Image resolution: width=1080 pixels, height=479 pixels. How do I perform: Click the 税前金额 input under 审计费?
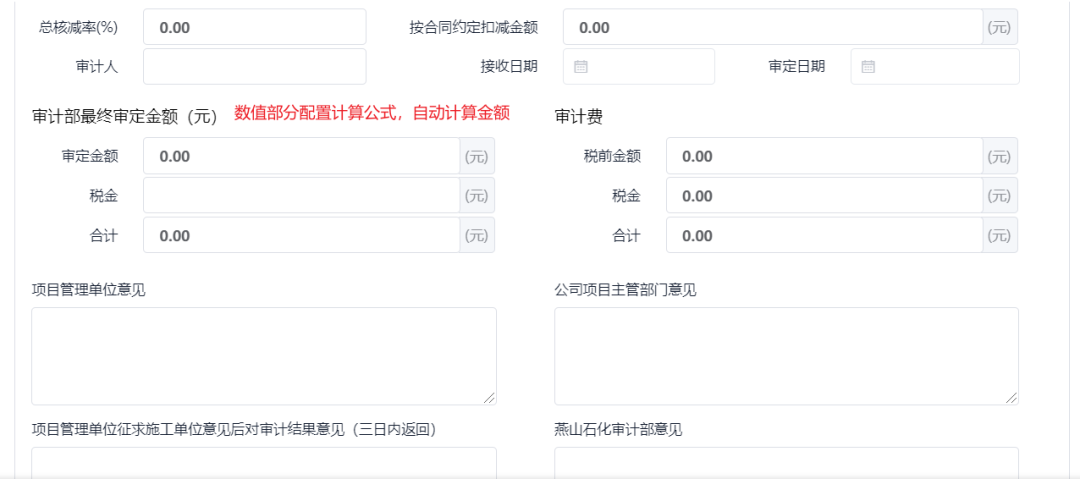pos(824,156)
